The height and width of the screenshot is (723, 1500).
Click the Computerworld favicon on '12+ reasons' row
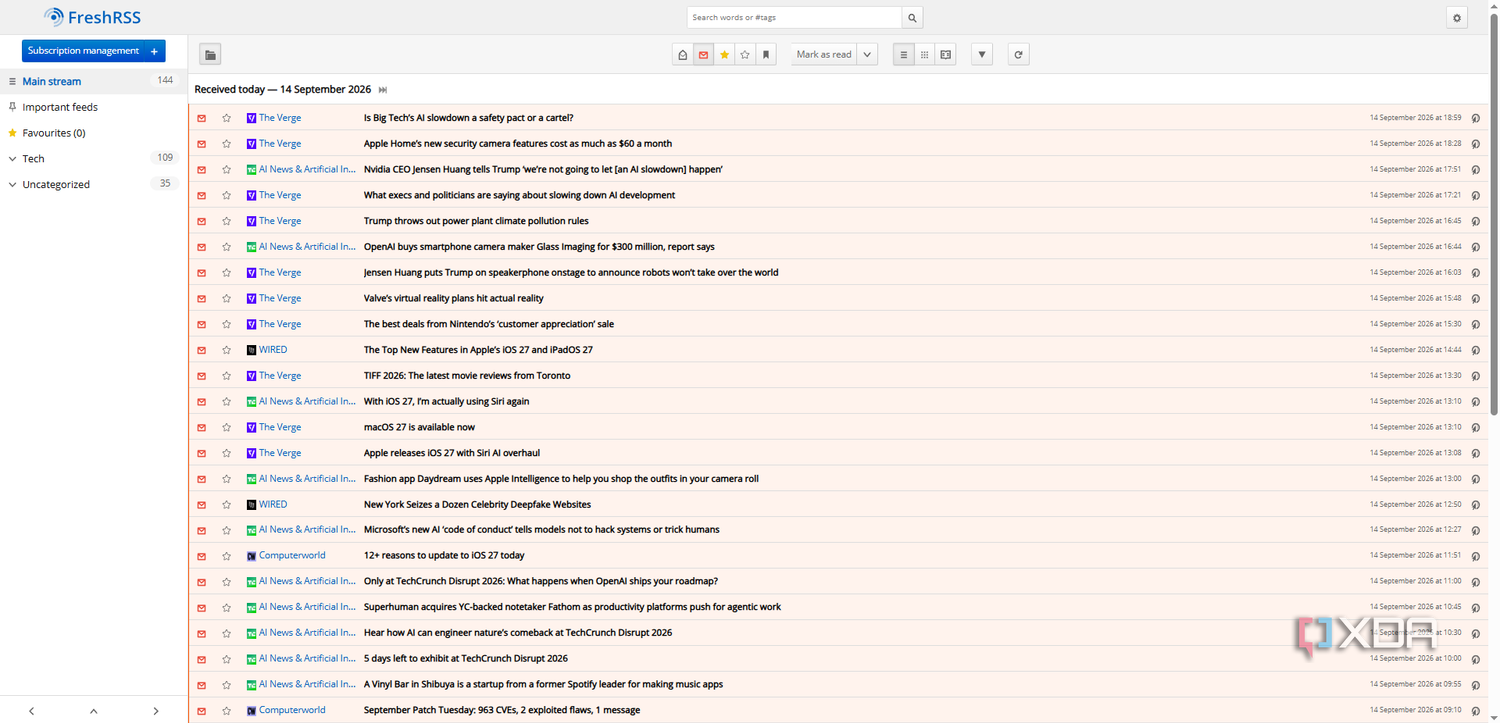(252, 556)
